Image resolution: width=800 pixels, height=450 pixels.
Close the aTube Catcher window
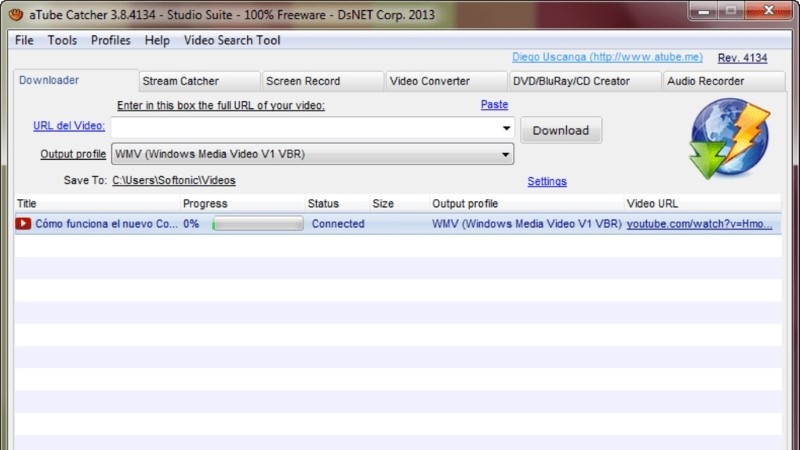pos(769,10)
